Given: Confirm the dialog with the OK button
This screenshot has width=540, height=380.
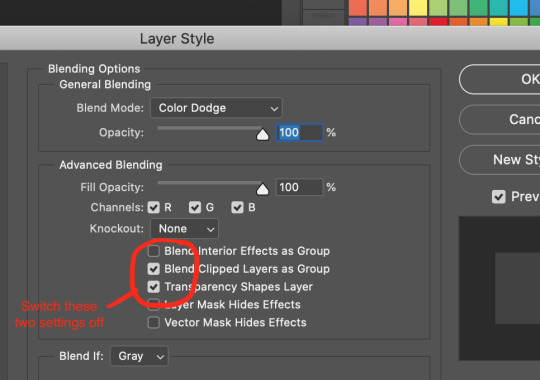Looking at the screenshot, I should coord(500,79).
